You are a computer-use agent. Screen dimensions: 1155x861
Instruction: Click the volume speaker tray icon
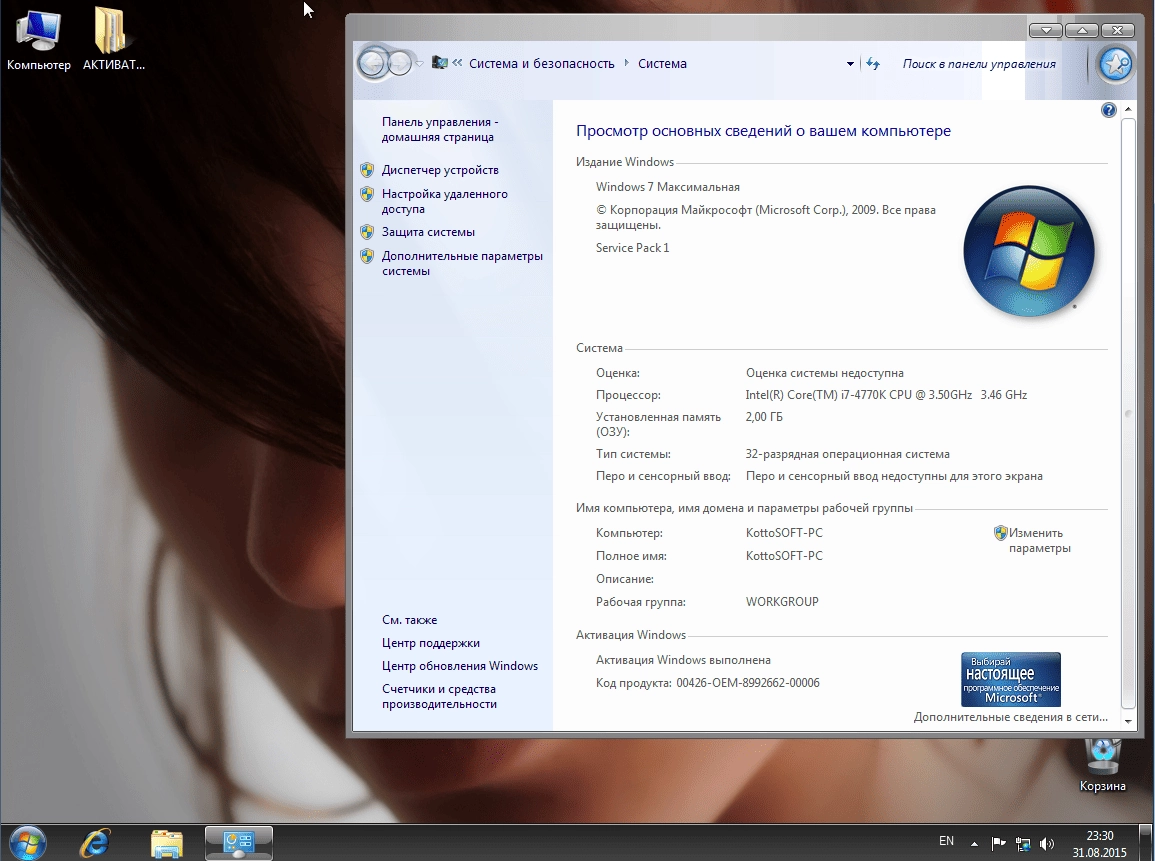coord(1047,843)
